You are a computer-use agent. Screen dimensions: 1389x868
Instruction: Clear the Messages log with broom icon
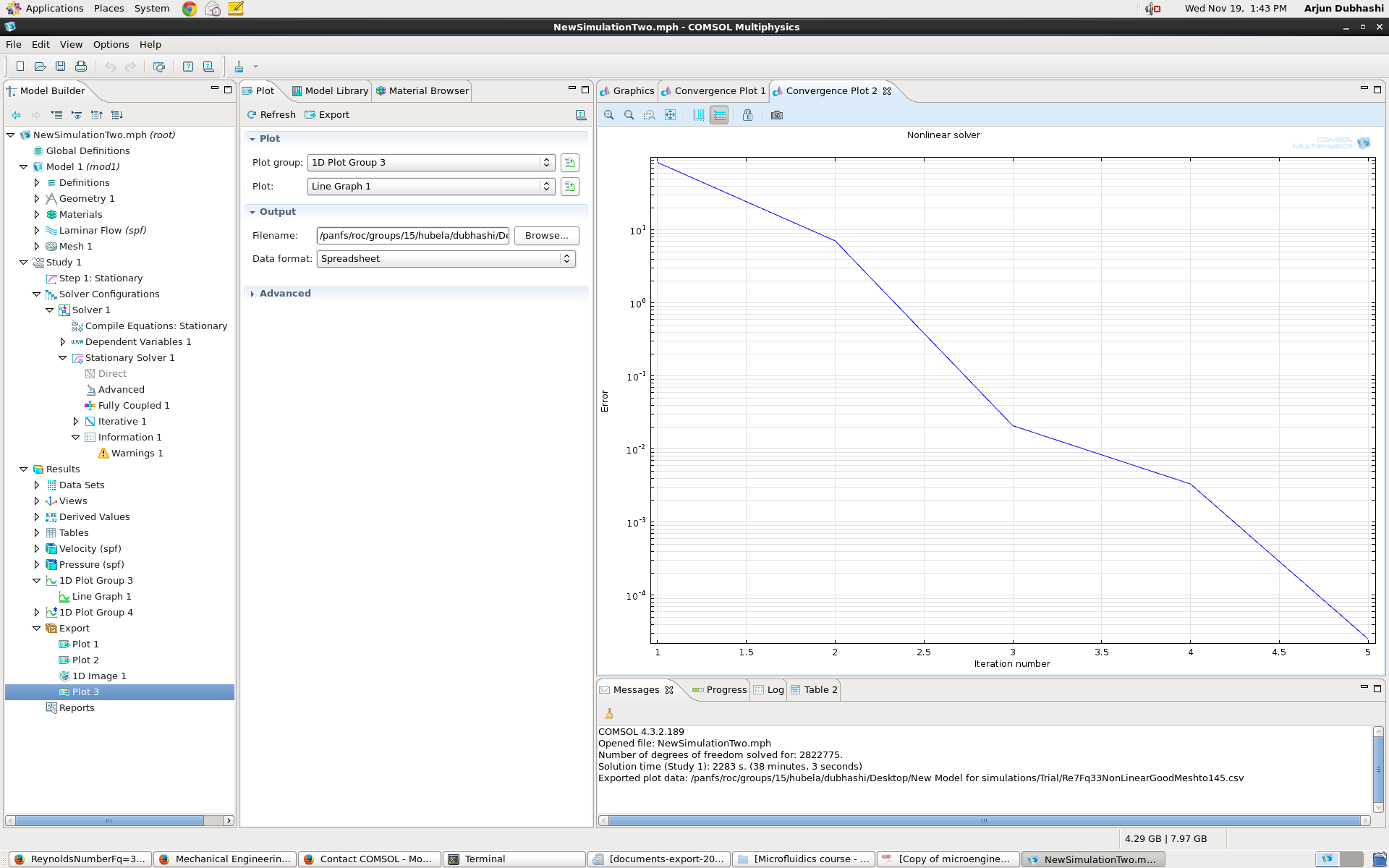click(609, 714)
